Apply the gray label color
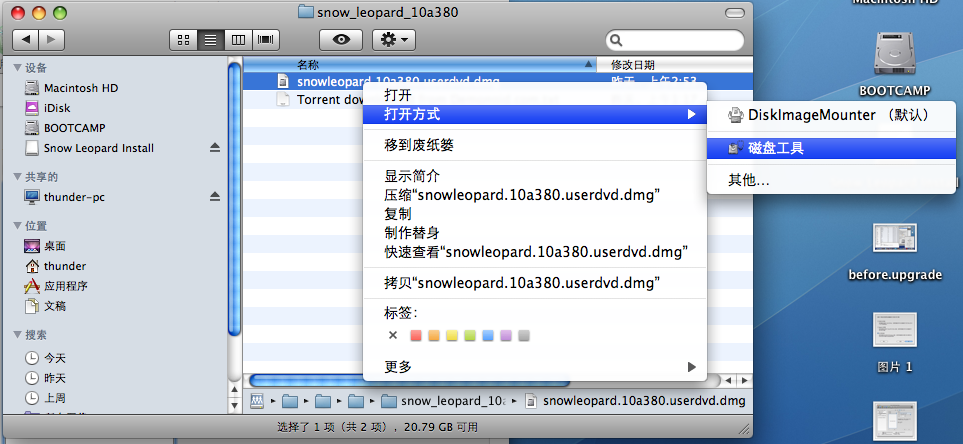The height and width of the screenshot is (444, 963). tap(524, 335)
